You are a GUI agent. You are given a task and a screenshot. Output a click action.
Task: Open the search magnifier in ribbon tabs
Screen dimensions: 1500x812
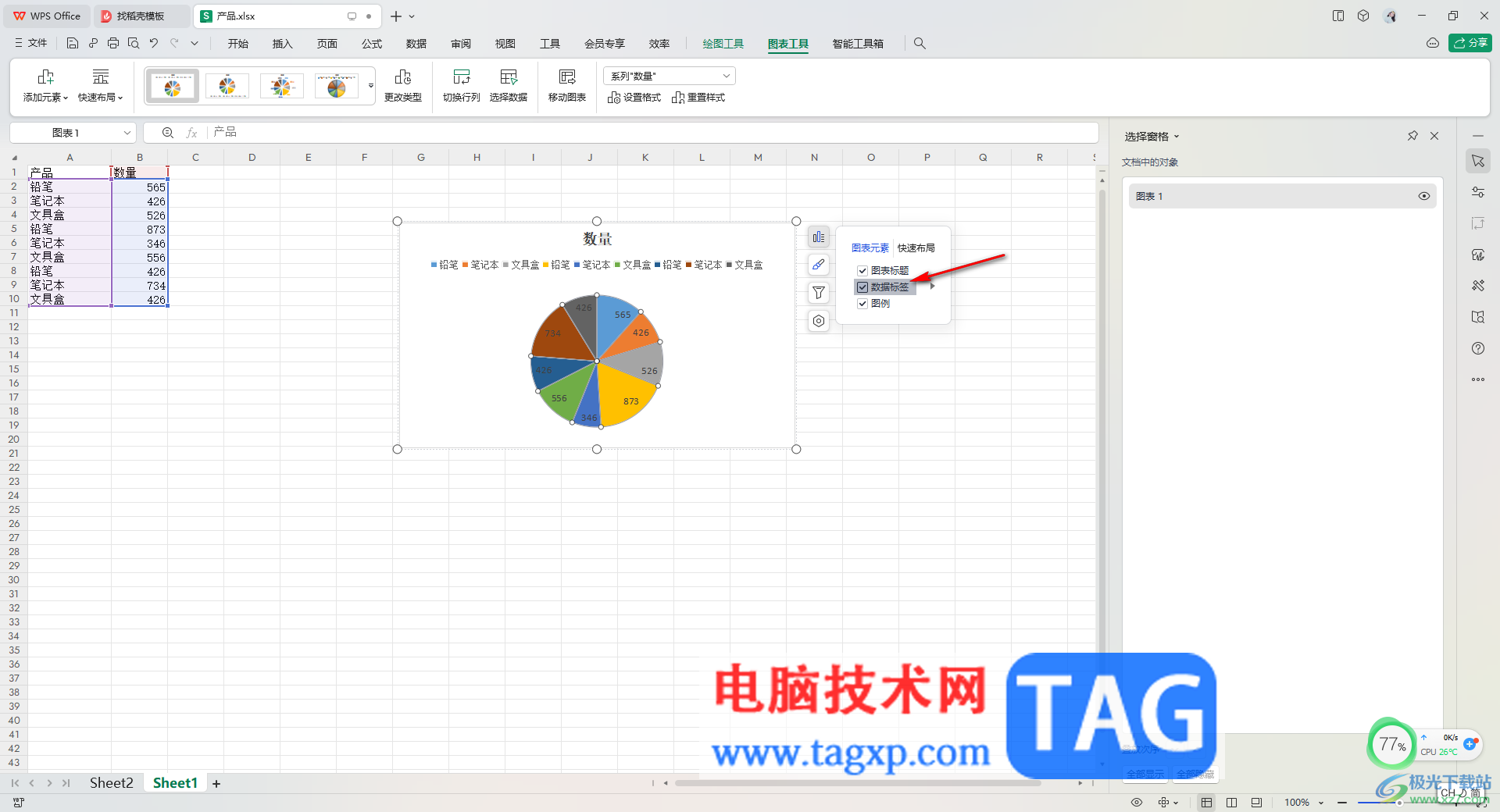[920, 44]
